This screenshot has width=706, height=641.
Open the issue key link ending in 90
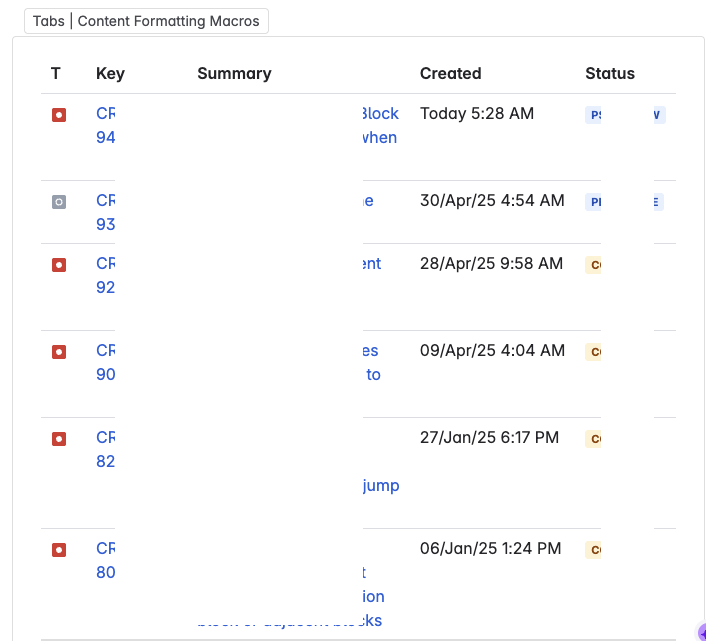tap(105, 362)
